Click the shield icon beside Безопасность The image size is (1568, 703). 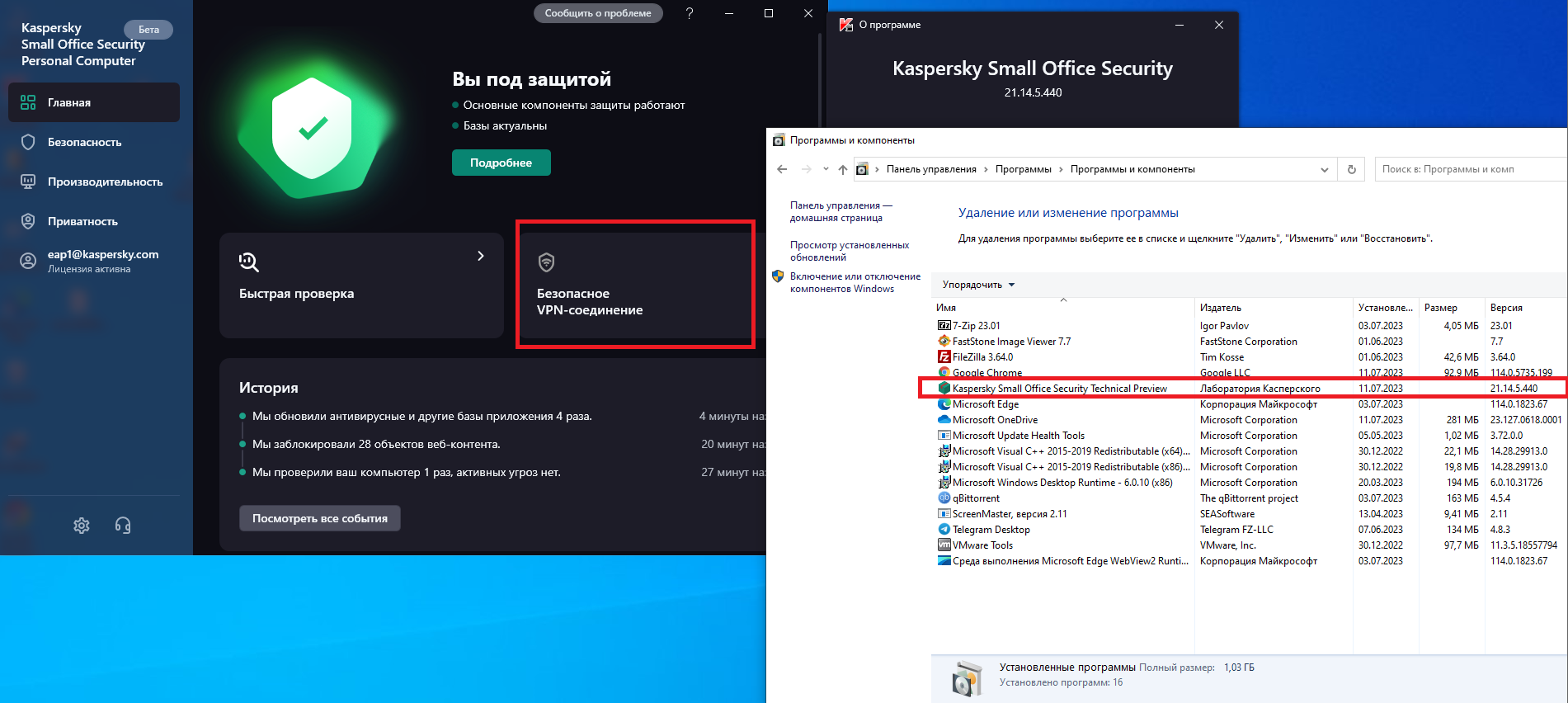pyautogui.click(x=28, y=142)
